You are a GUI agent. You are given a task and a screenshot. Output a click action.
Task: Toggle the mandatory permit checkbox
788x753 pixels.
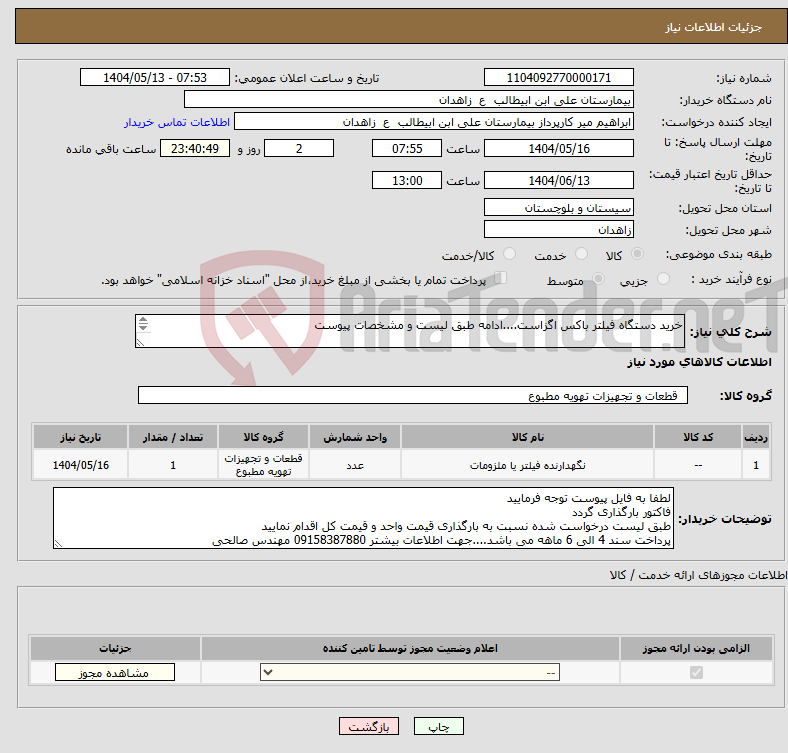click(696, 672)
